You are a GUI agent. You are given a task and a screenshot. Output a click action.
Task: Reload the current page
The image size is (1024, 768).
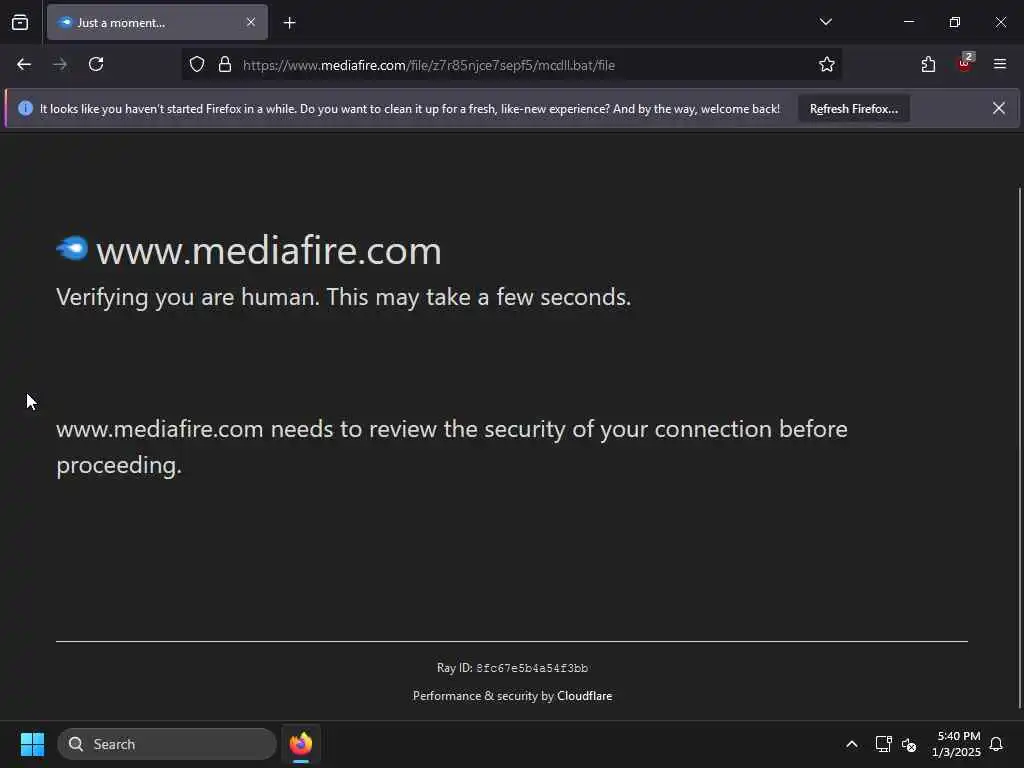point(96,64)
